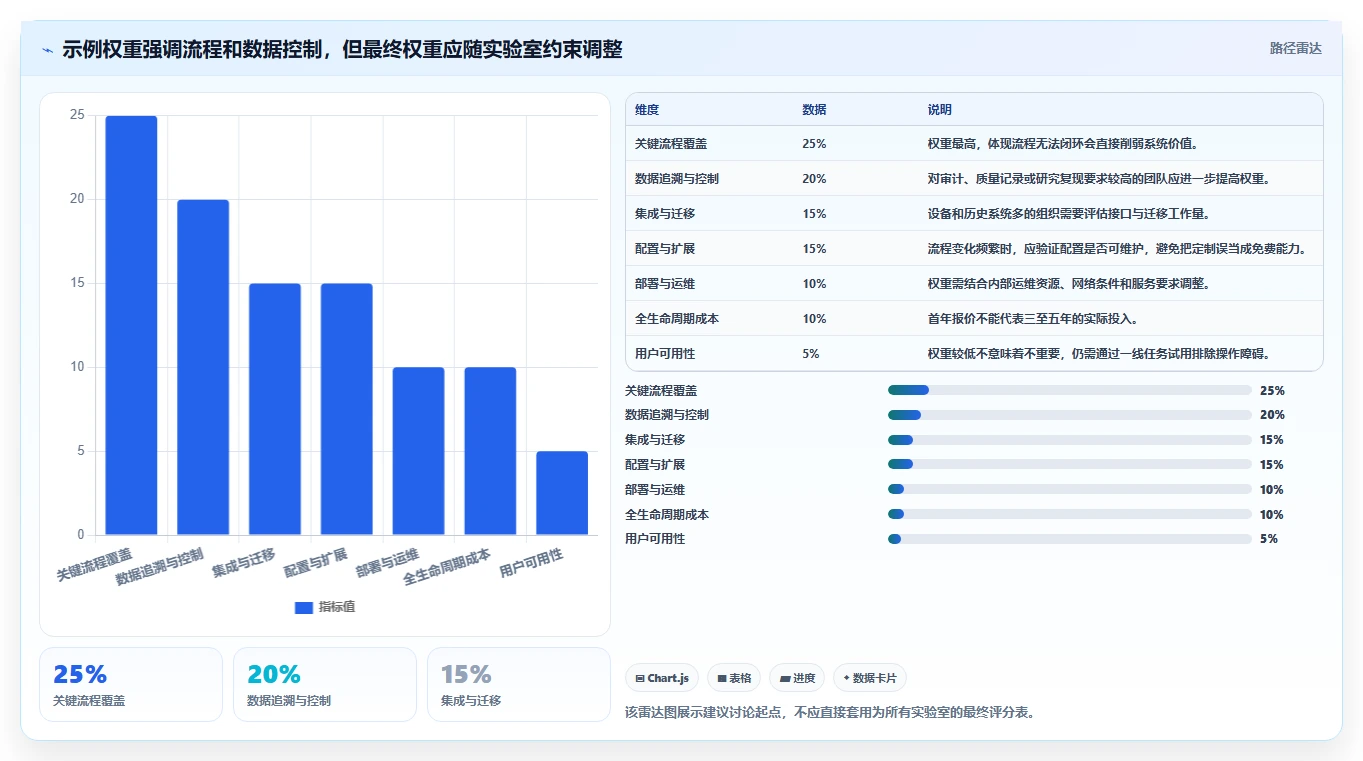Viewport: 1363px width, 761px height.
Task: Click the 部署与运维 progress bar at 10%
Action: click(1070, 489)
